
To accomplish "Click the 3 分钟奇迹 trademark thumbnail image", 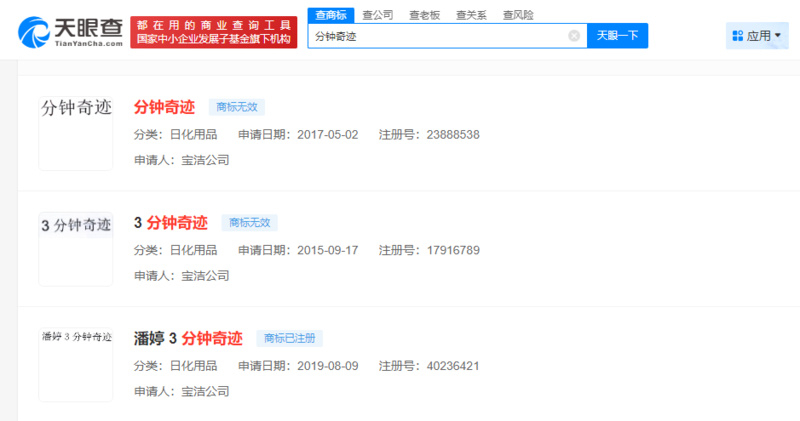I will click(76, 249).
